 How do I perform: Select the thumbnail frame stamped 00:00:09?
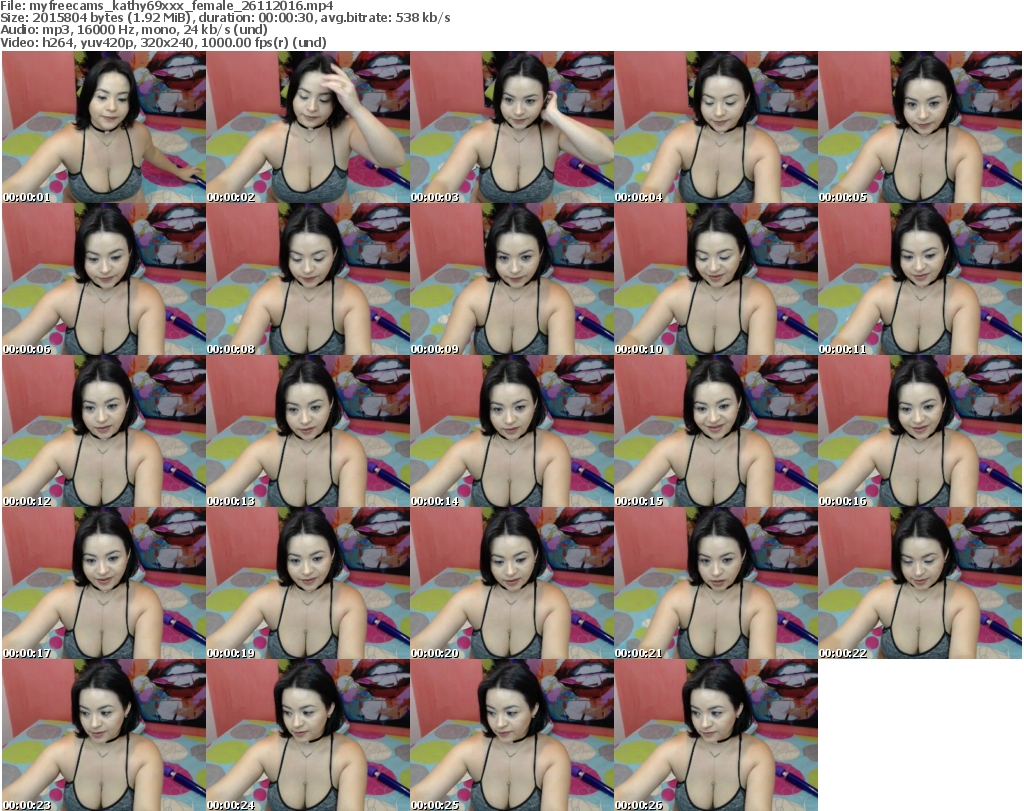point(512,279)
